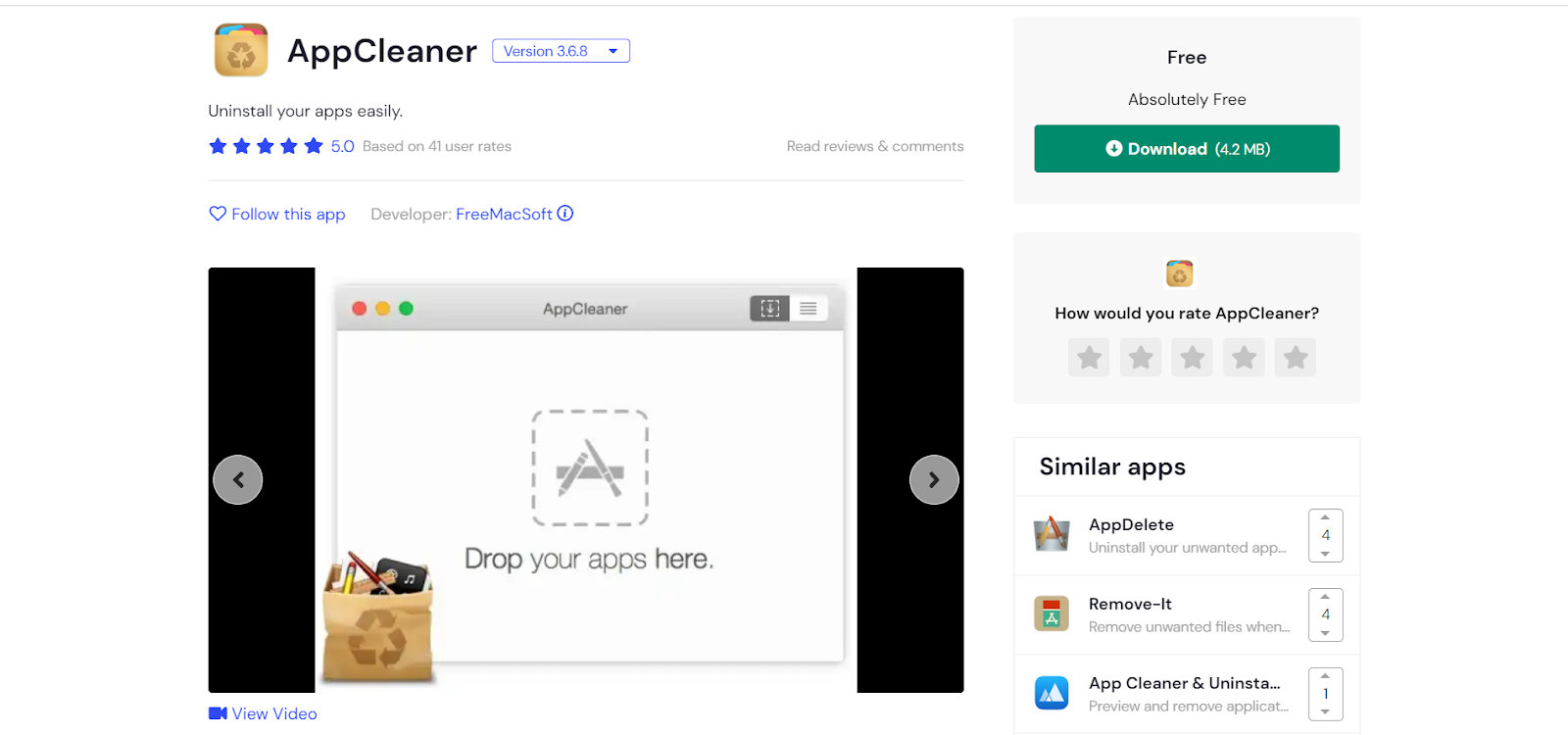Viewport: 1568px width, 735px height.
Task: Click the developer info circle icon
Action: pos(565,213)
